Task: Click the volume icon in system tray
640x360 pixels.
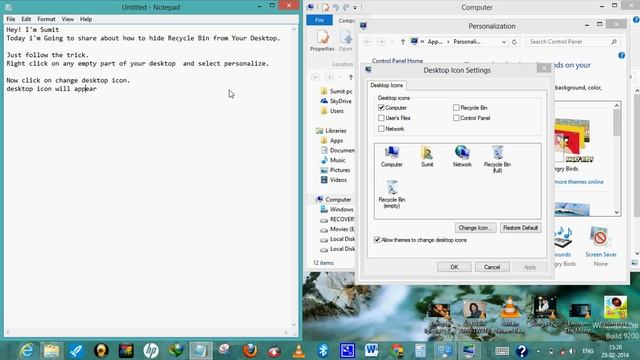Action: tap(572, 351)
